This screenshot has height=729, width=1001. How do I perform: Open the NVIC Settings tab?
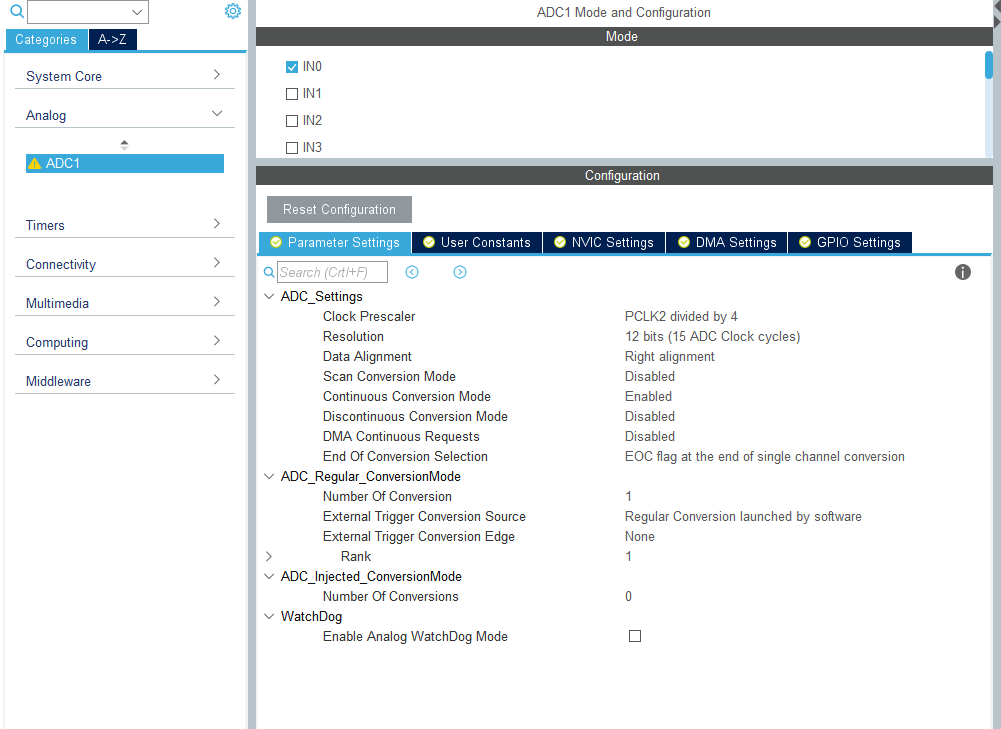(604, 242)
